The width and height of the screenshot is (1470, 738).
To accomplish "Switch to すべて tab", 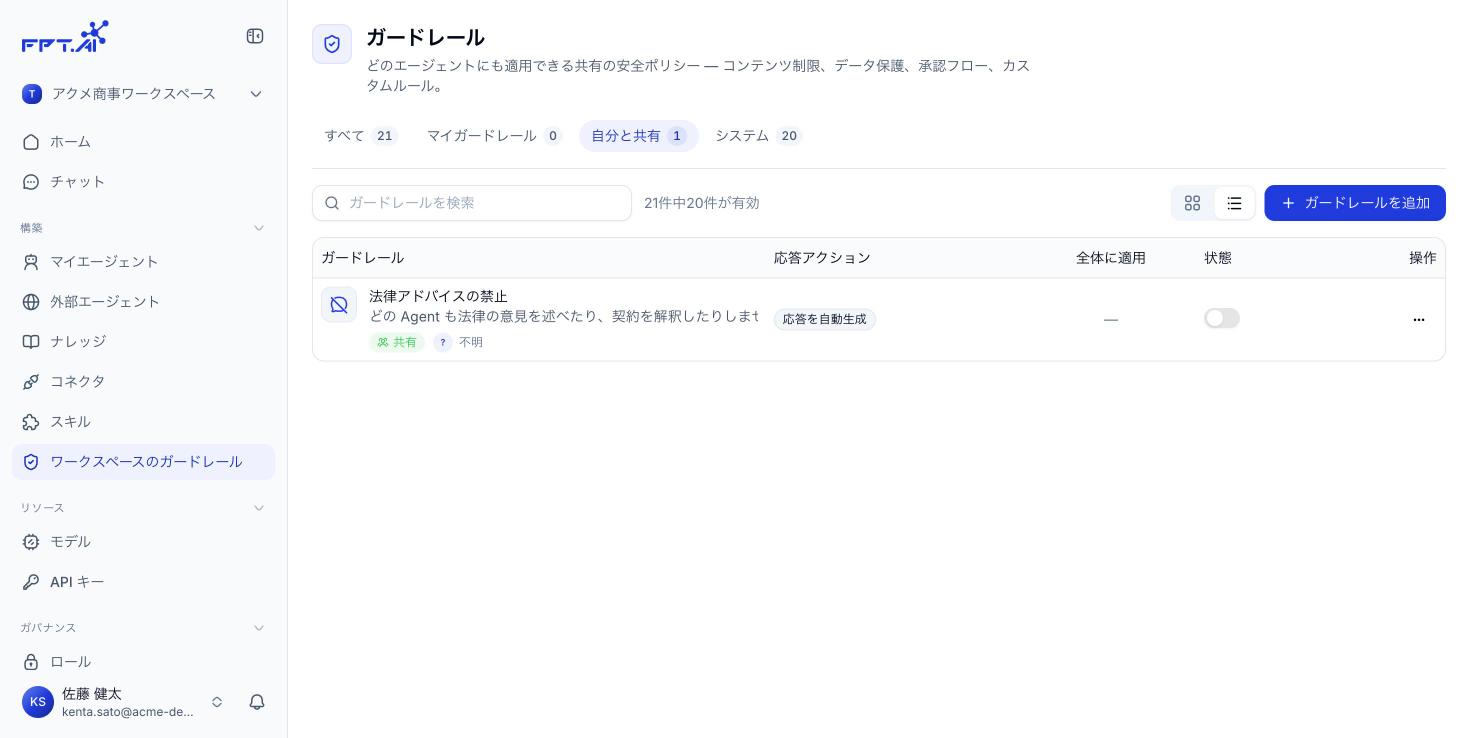I will (361, 136).
